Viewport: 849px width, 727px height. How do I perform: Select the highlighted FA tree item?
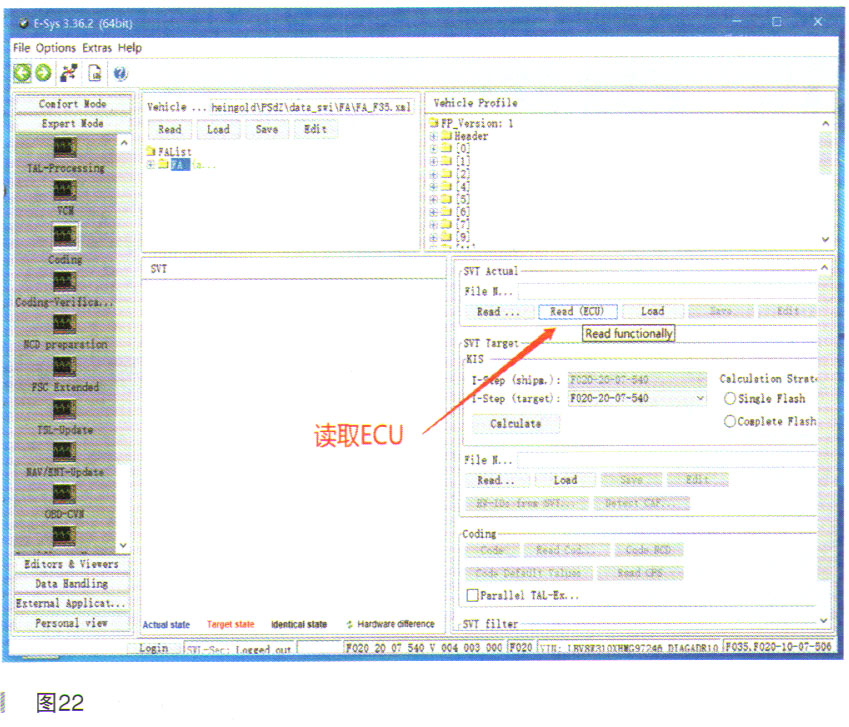pos(180,165)
